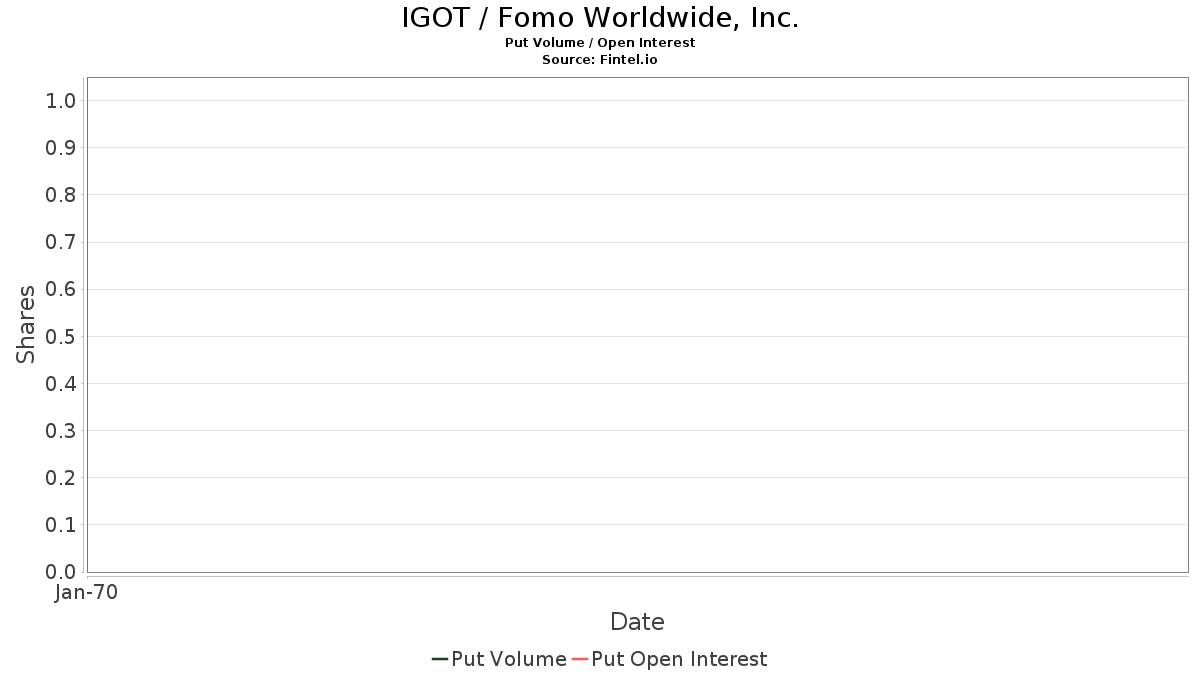Select the Date axis title

[637, 622]
